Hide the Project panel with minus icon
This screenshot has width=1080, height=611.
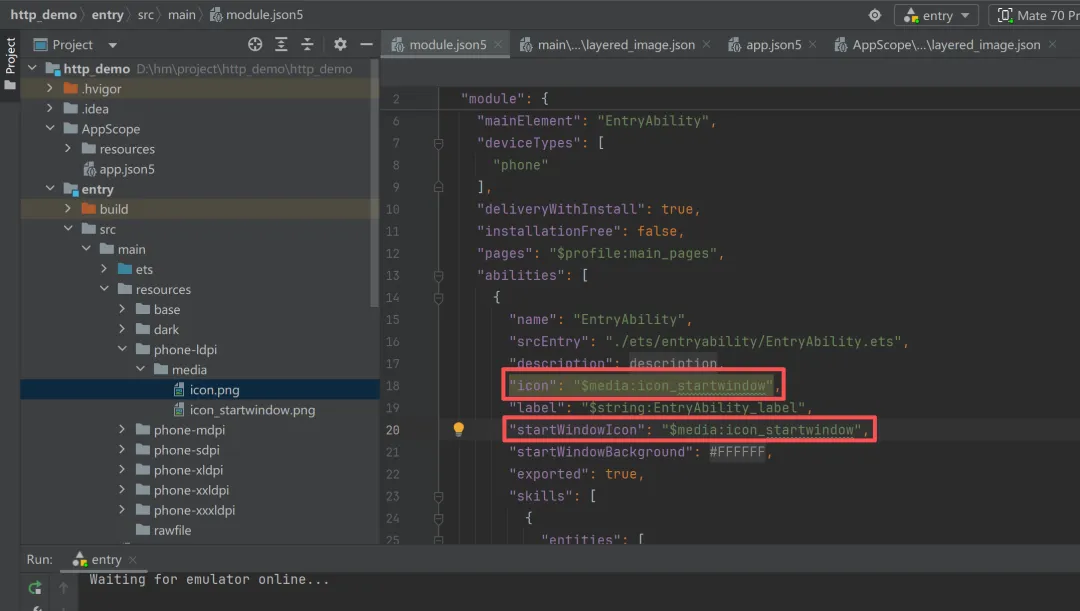pos(366,44)
